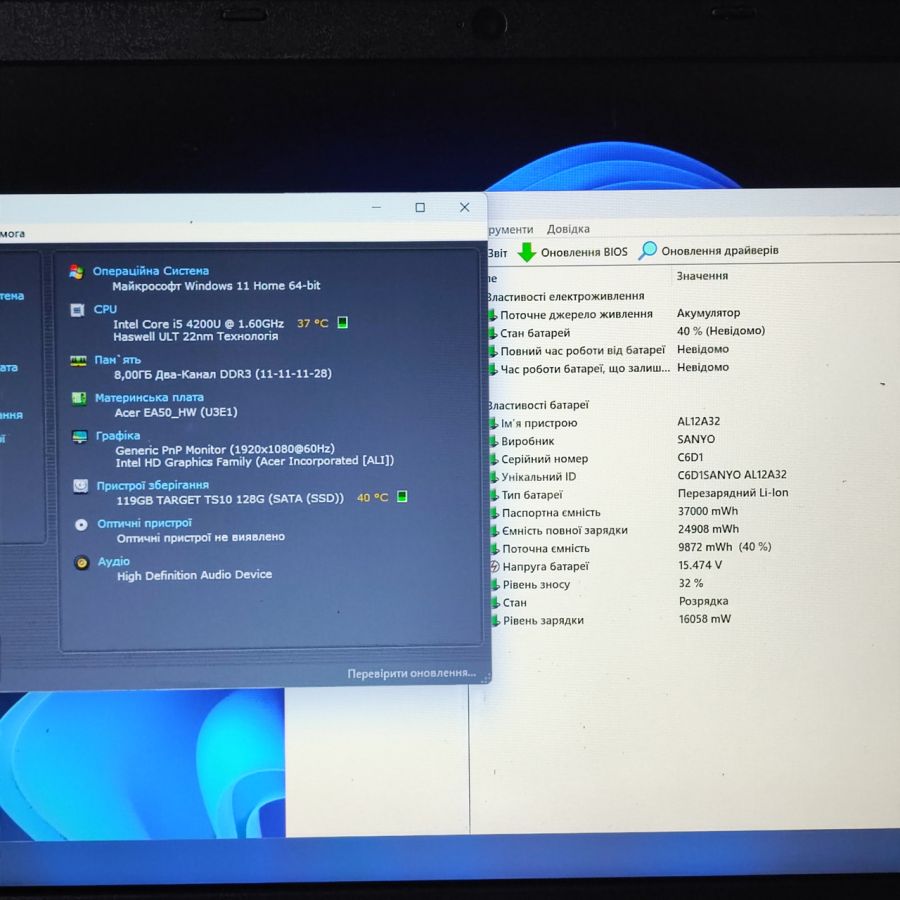Click the 32 % wear level value
Viewport: 900px width, 900px height.
(x=691, y=583)
